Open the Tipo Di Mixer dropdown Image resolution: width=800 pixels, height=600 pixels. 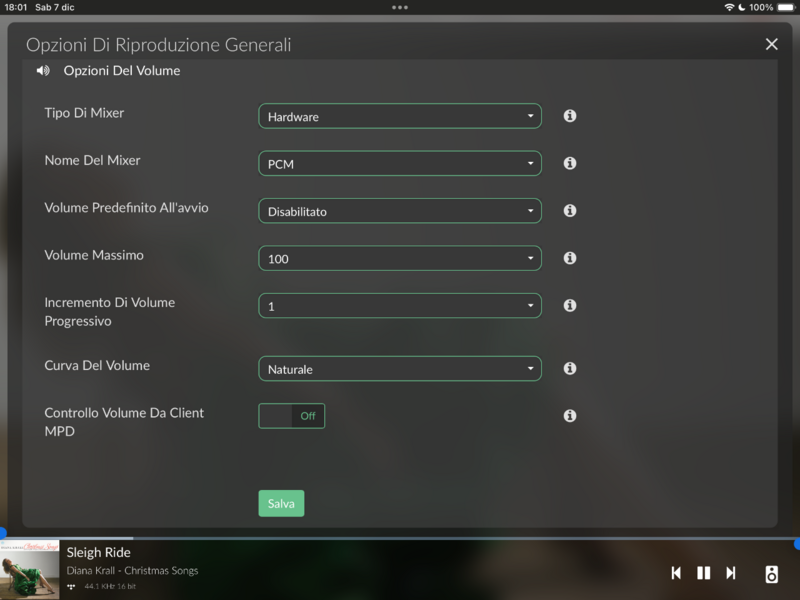[399, 116]
